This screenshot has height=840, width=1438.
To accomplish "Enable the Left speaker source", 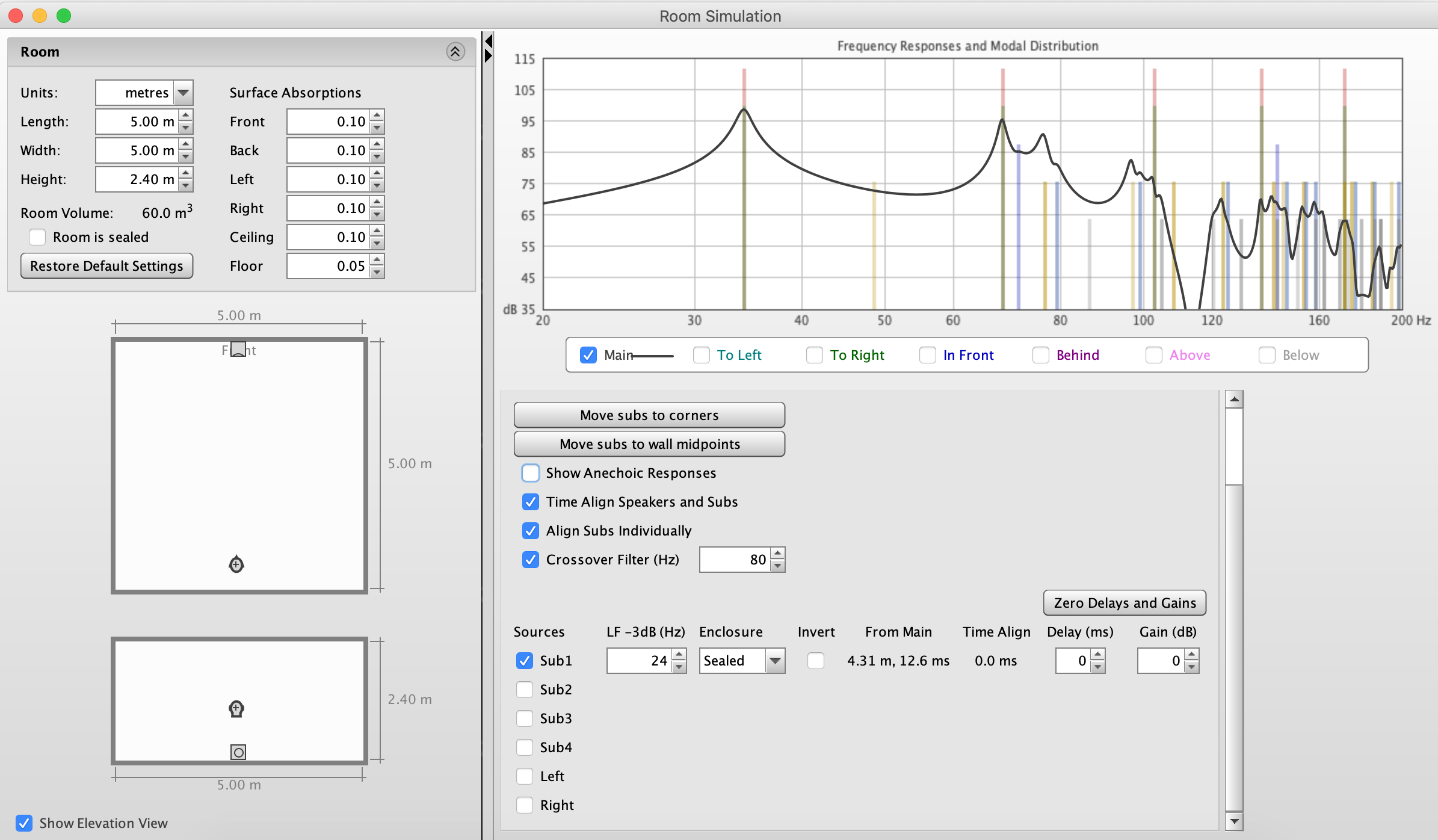I will [525, 776].
